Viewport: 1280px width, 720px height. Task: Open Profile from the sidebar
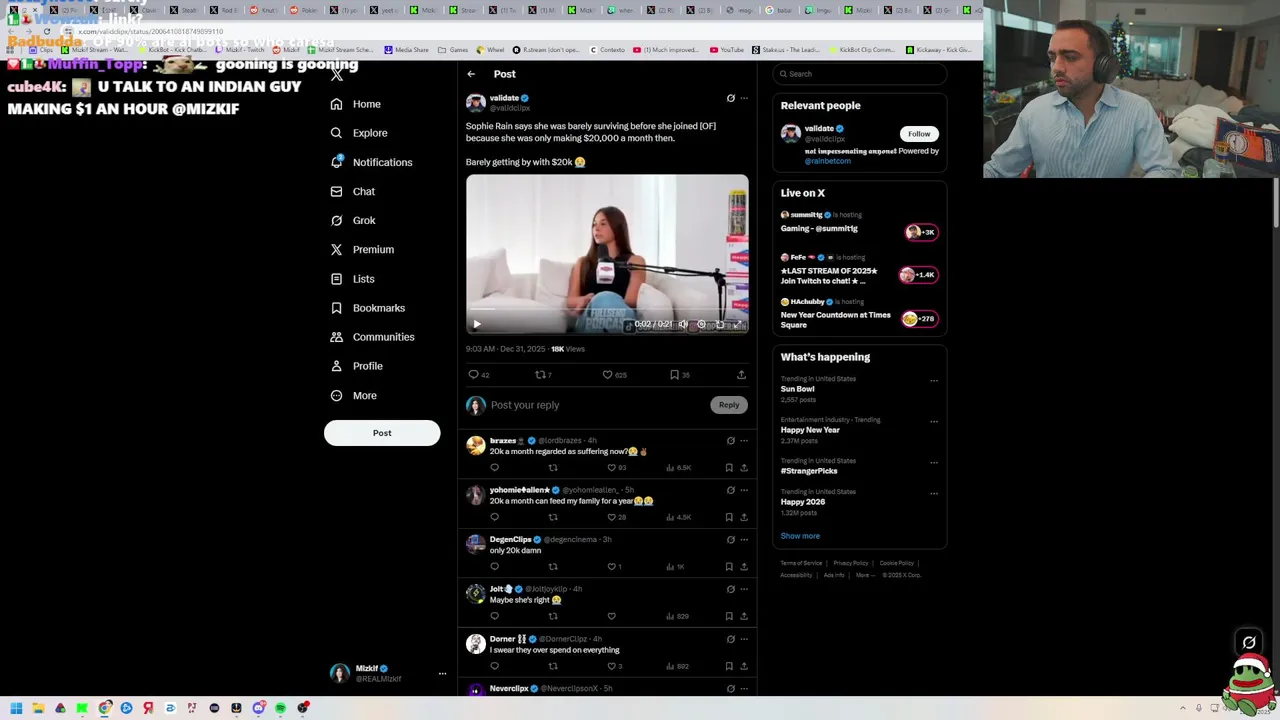pyautogui.click(x=356, y=366)
